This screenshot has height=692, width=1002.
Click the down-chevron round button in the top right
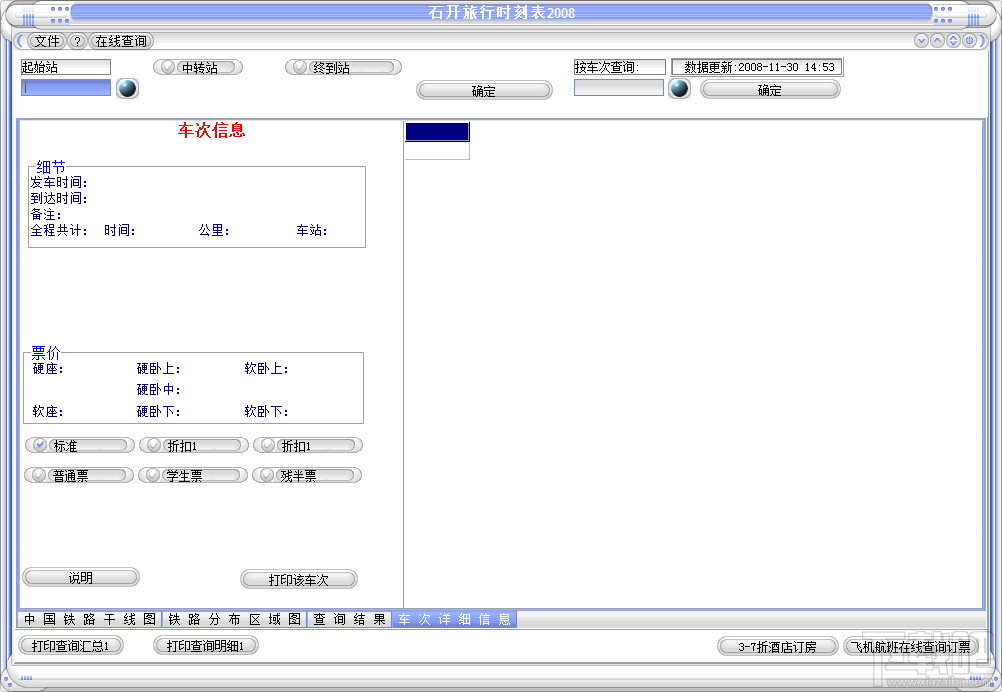pyautogui.click(x=921, y=41)
